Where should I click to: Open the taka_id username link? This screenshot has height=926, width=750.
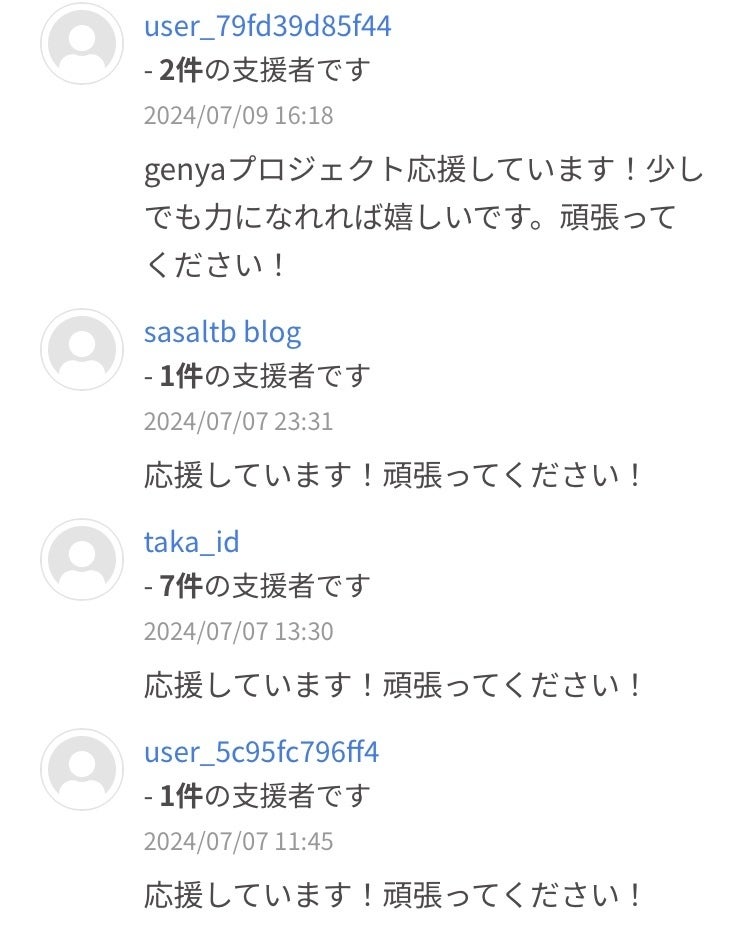pyautogui.click(x=191, y=542)
